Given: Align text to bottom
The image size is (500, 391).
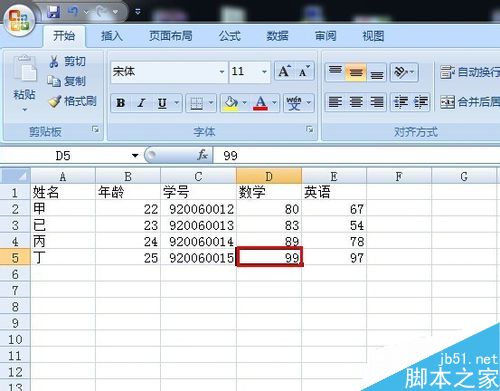Looking at the screenshot, I should pos(377,72).
